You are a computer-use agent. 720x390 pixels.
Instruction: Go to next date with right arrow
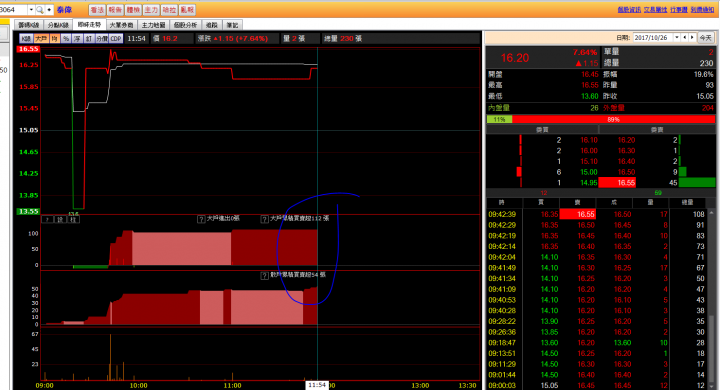pyautogui.click(x=692, y=38)
